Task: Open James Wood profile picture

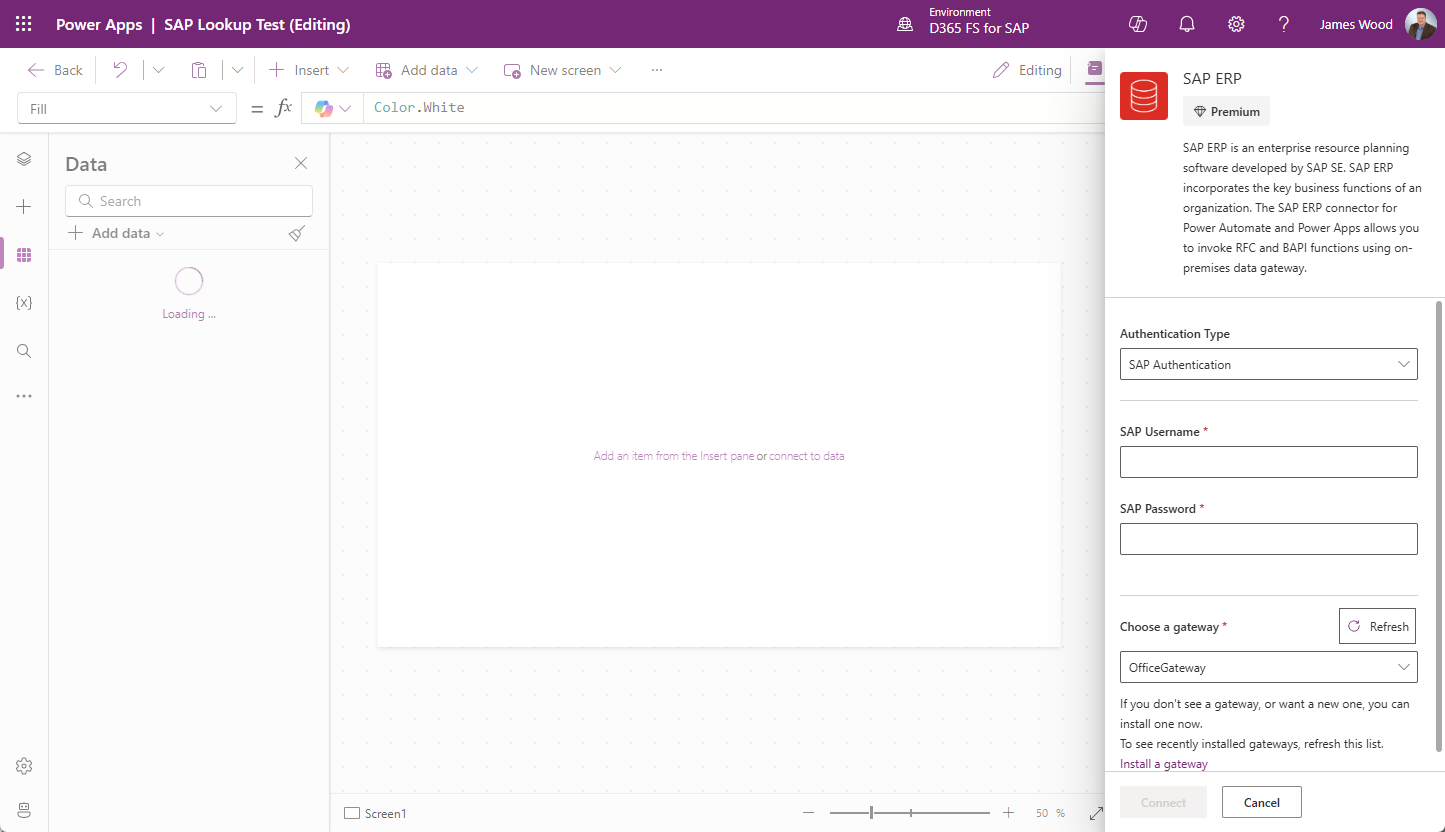Action: click(1420, 24)
